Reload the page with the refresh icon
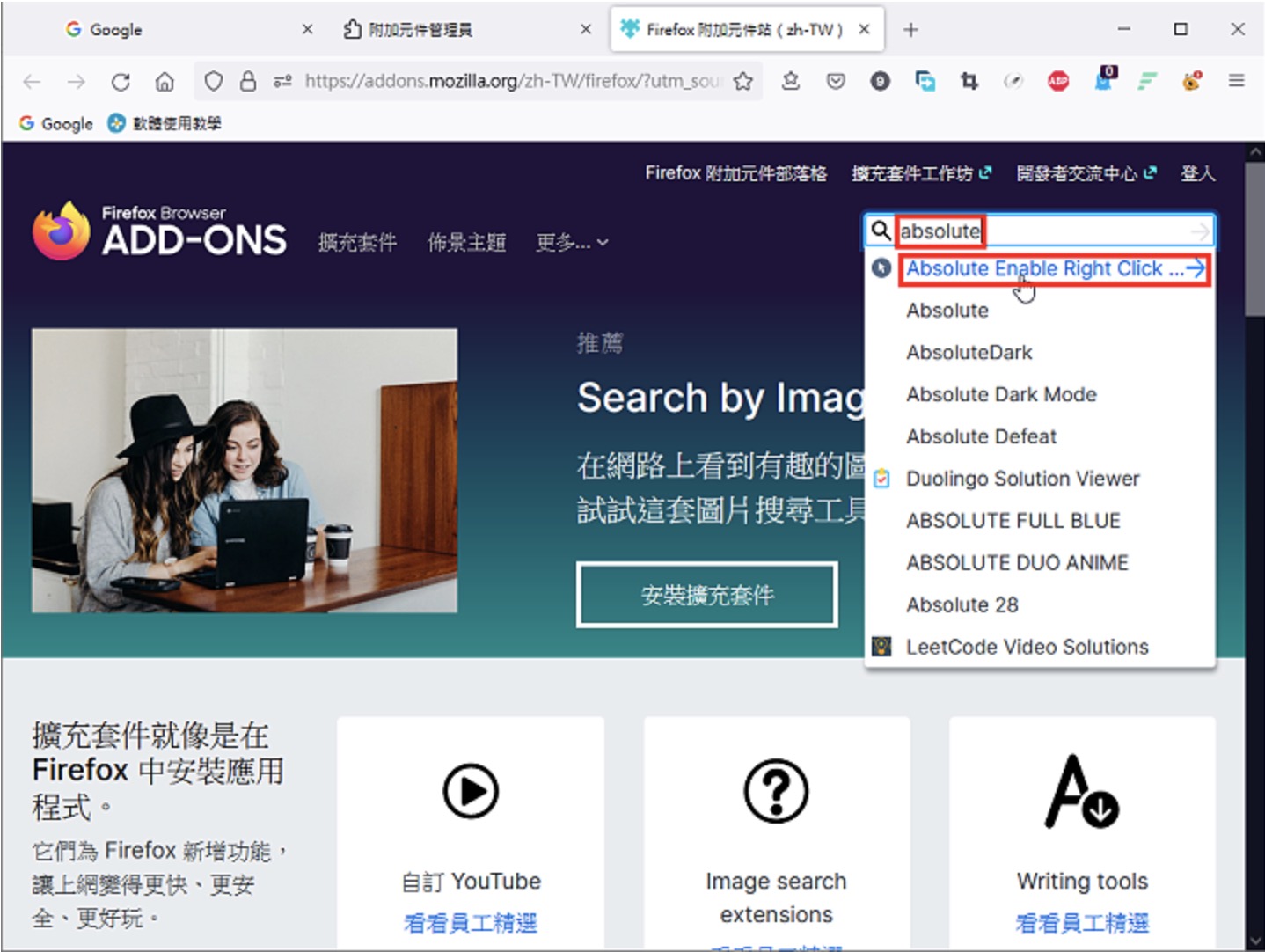Image resolution: width=1265 pixels, height=952 pixels. [x=121, y=82]
